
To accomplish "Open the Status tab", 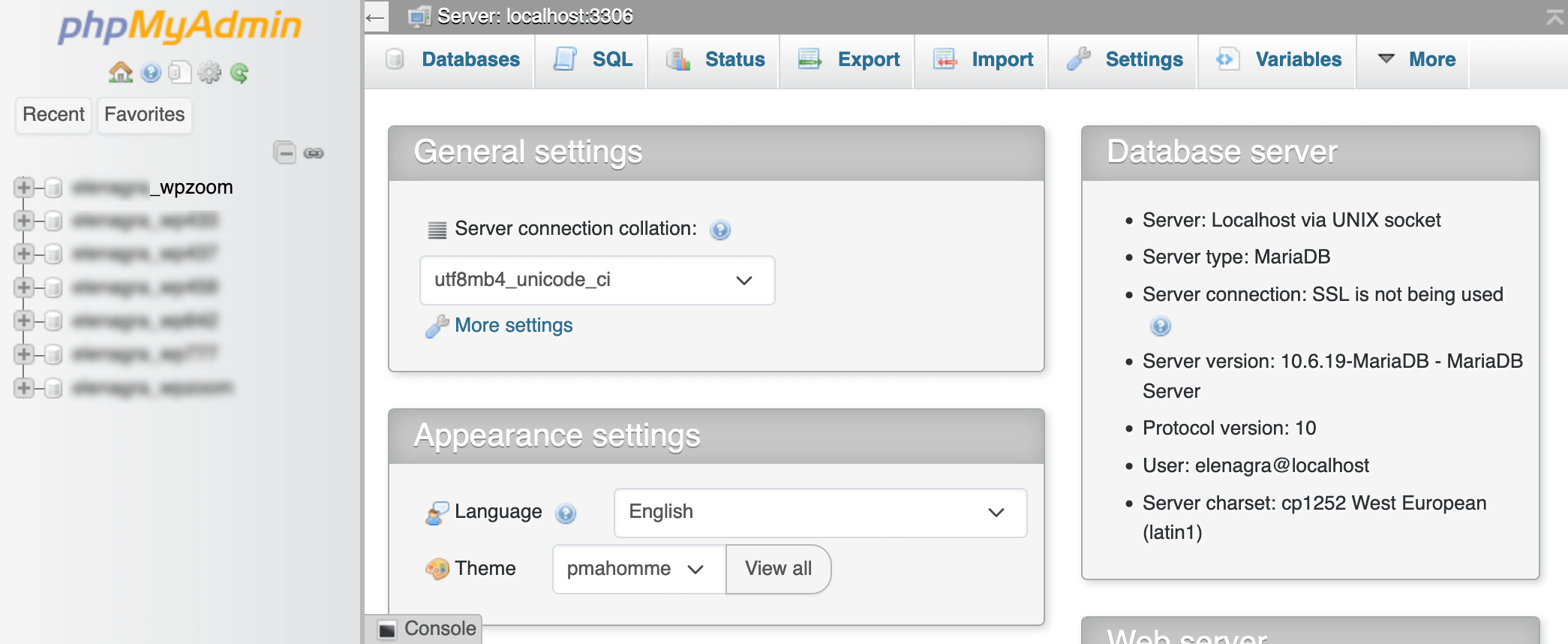I will point(715,59).
